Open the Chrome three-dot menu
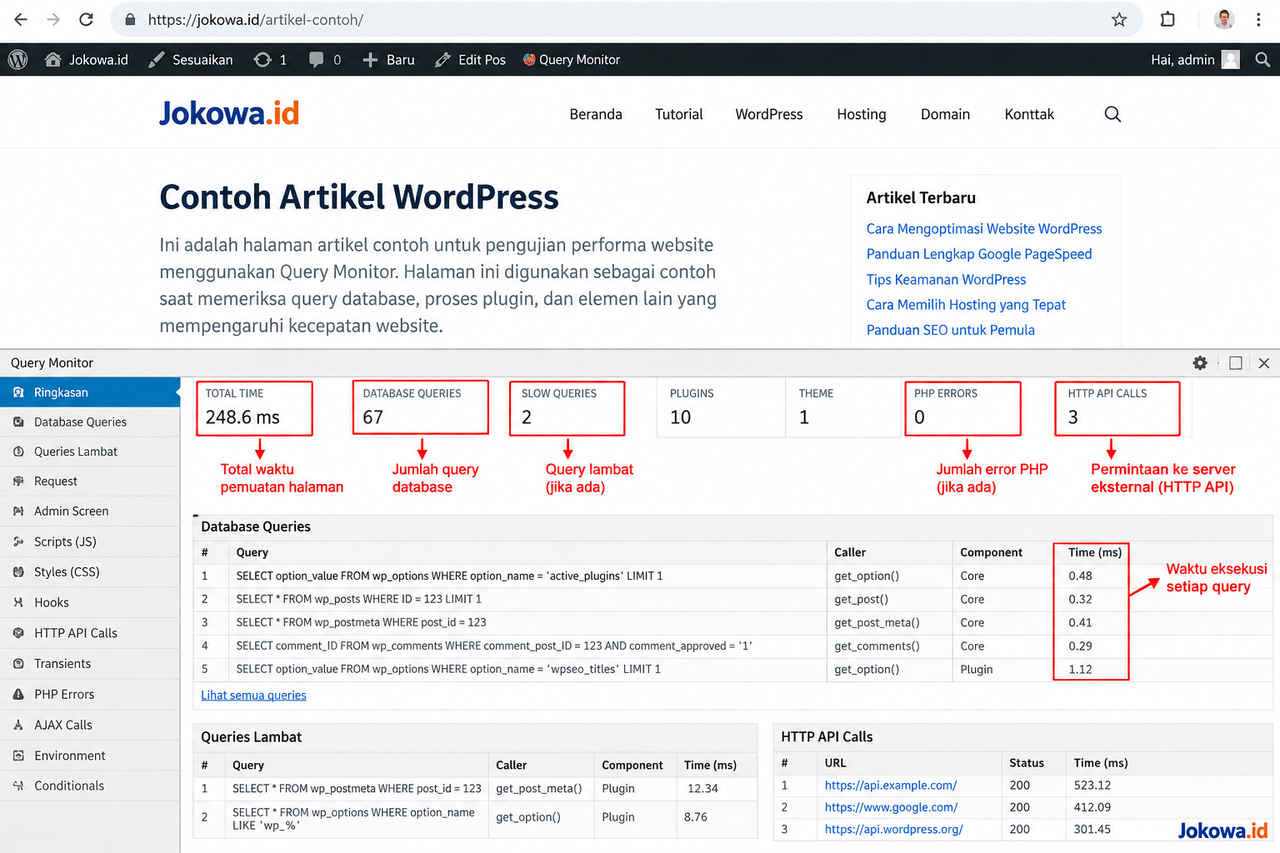This screenshot has height=853, width=1280. pyautogui.click(x=1258, y=20)
